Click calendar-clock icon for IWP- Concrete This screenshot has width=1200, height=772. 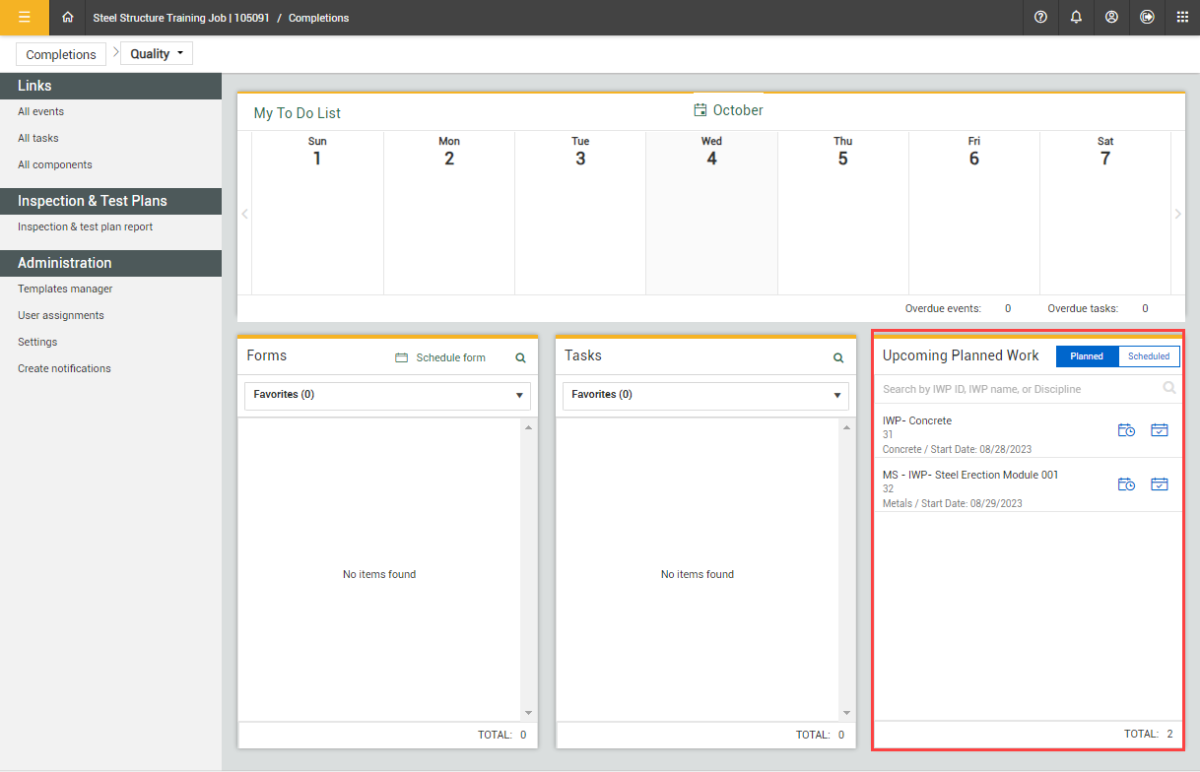click(x=1126, y=430)
